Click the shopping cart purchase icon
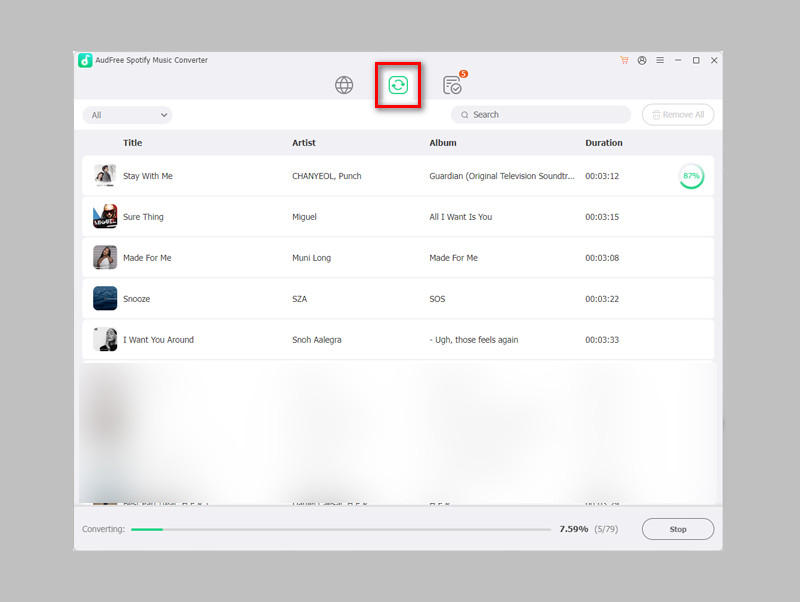 click(x=624, y=60)
